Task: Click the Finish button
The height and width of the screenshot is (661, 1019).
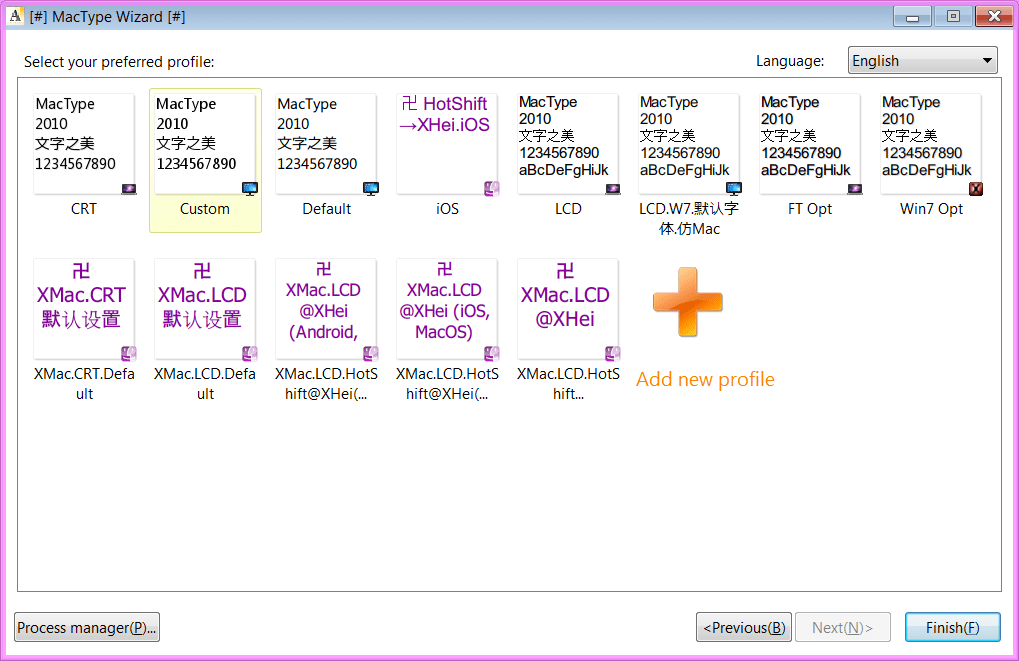Action: coord(951,627)
